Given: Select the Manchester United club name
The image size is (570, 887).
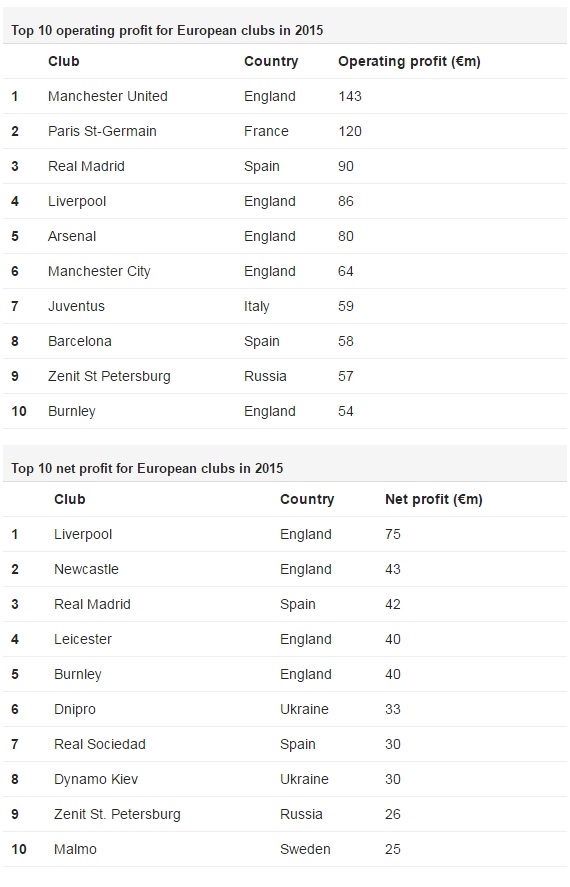Looking at the screenshot, I should [x=107, y=96].
